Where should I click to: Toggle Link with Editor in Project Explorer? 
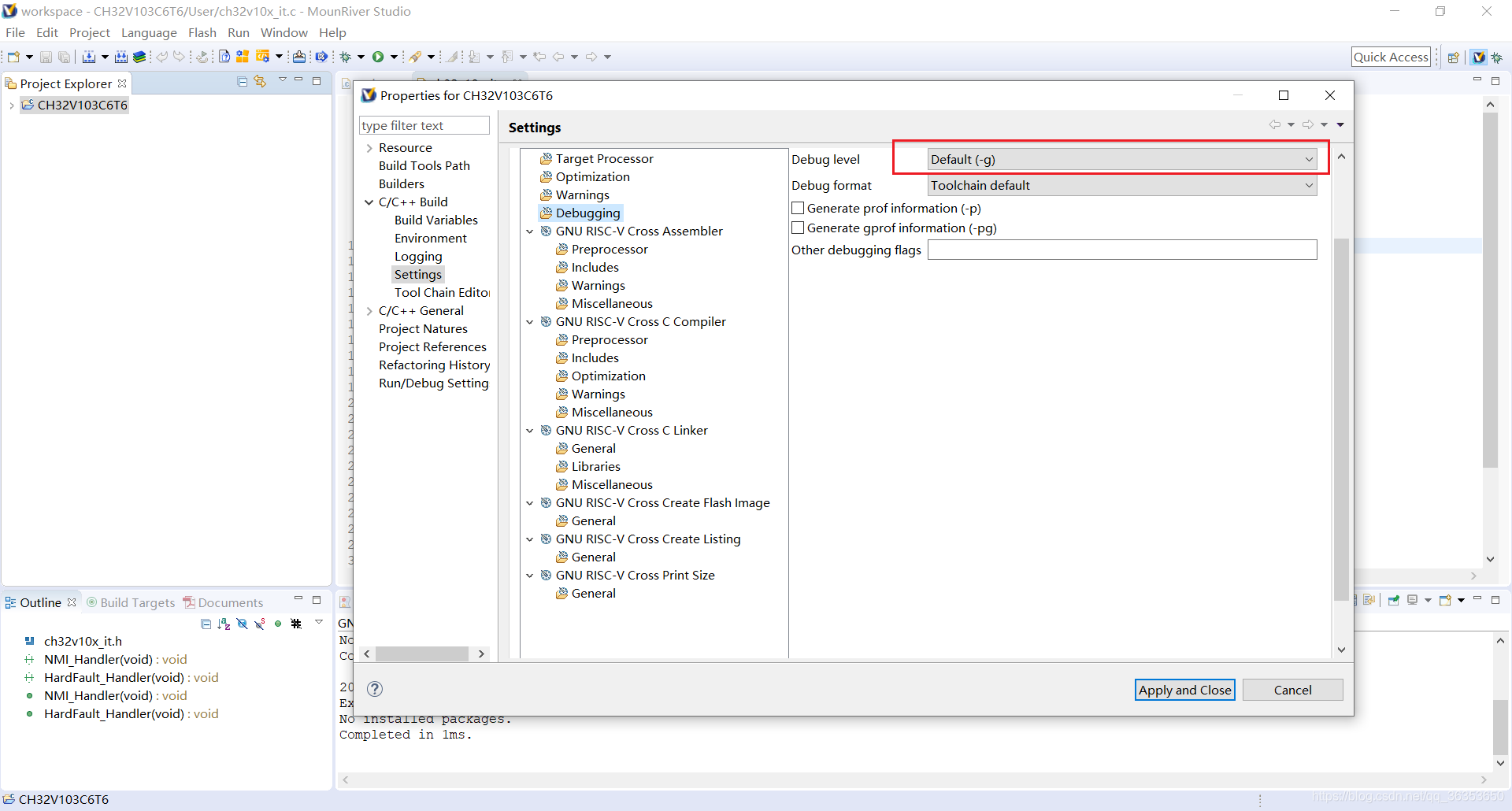pos(260,81)
